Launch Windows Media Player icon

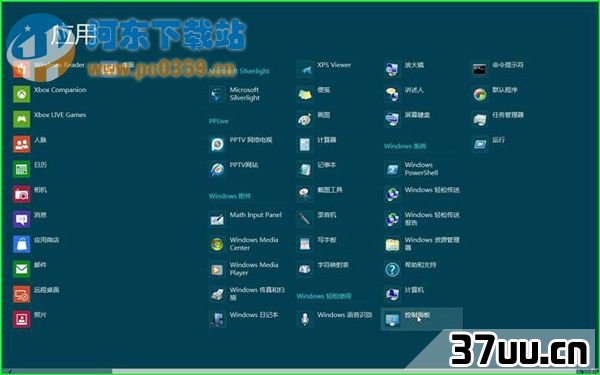coord(217,269)
